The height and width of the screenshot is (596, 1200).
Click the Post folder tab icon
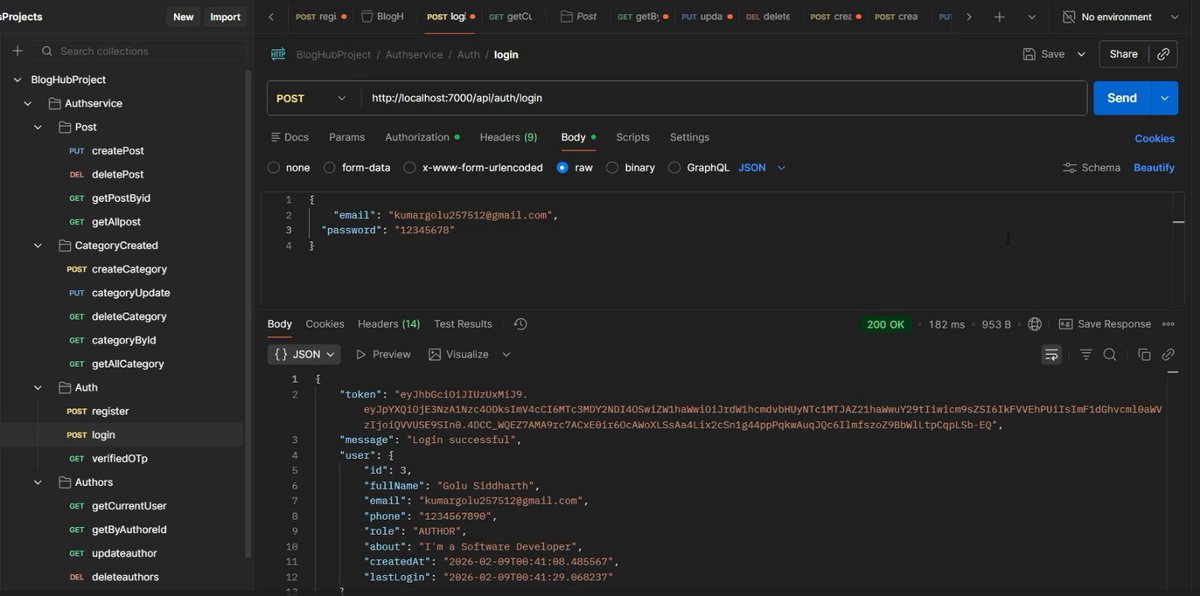point(567,17)
